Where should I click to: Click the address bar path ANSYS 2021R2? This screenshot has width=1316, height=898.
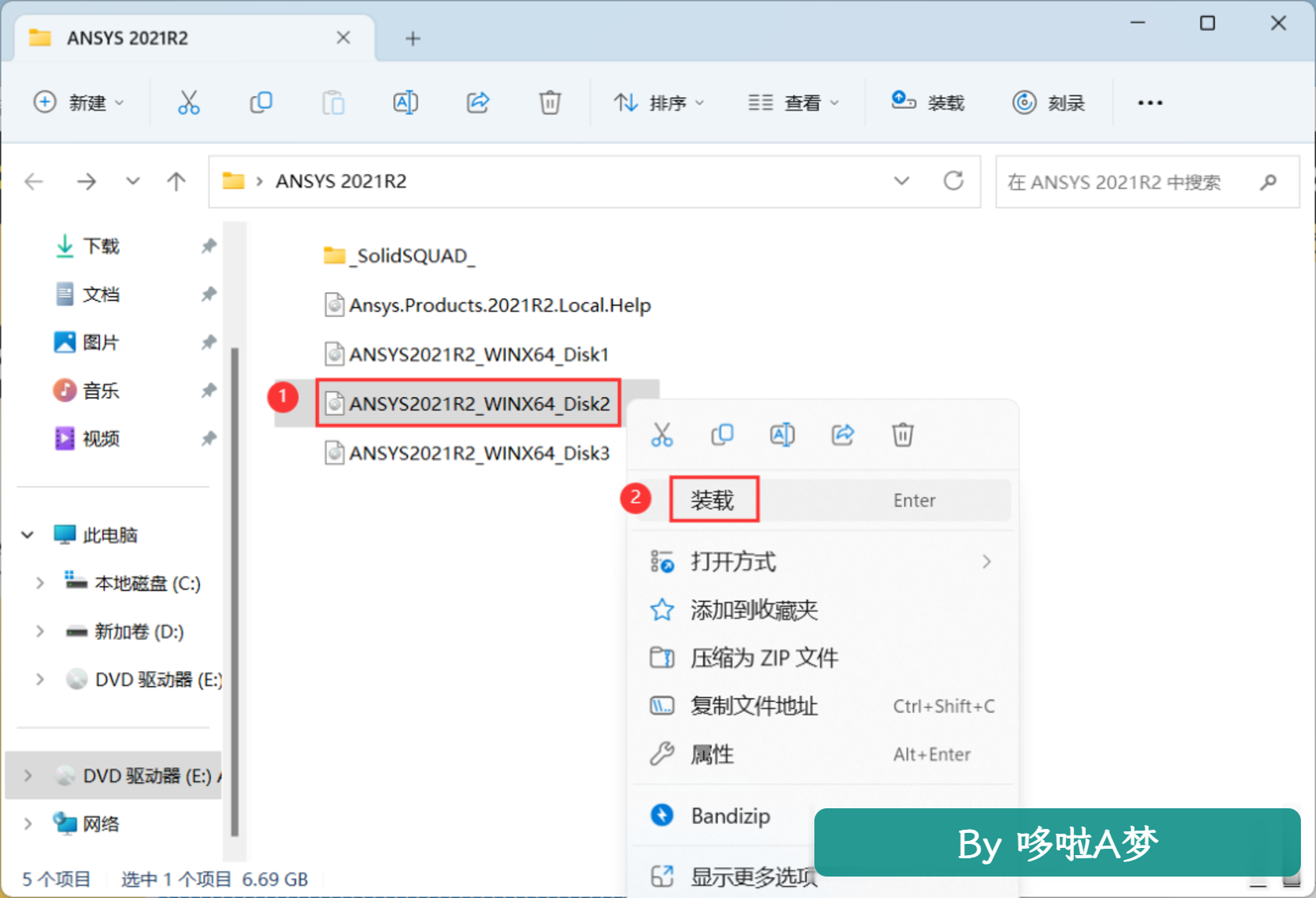341,182
